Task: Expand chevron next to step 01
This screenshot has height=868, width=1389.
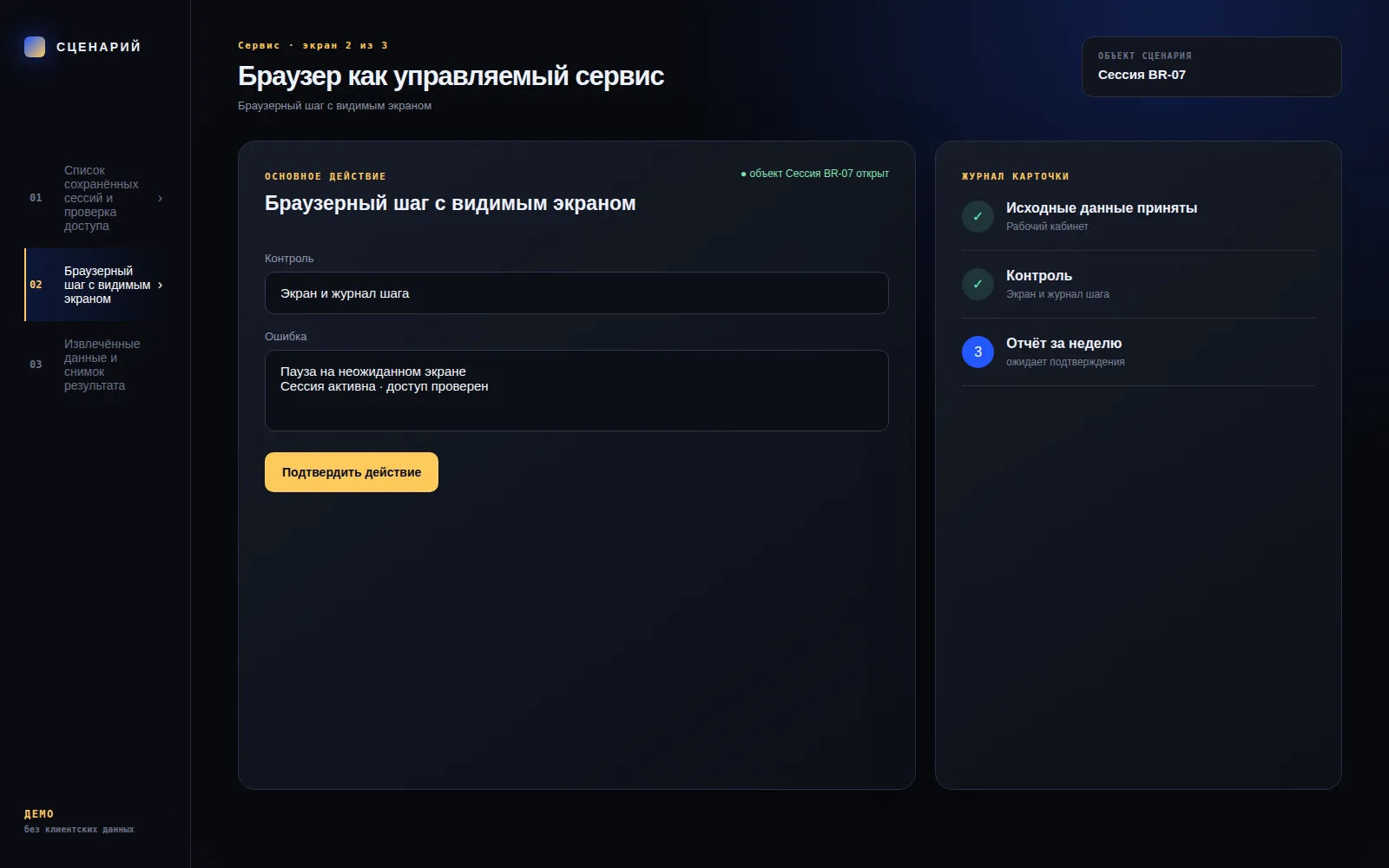Action: click(x=160, y=198)
